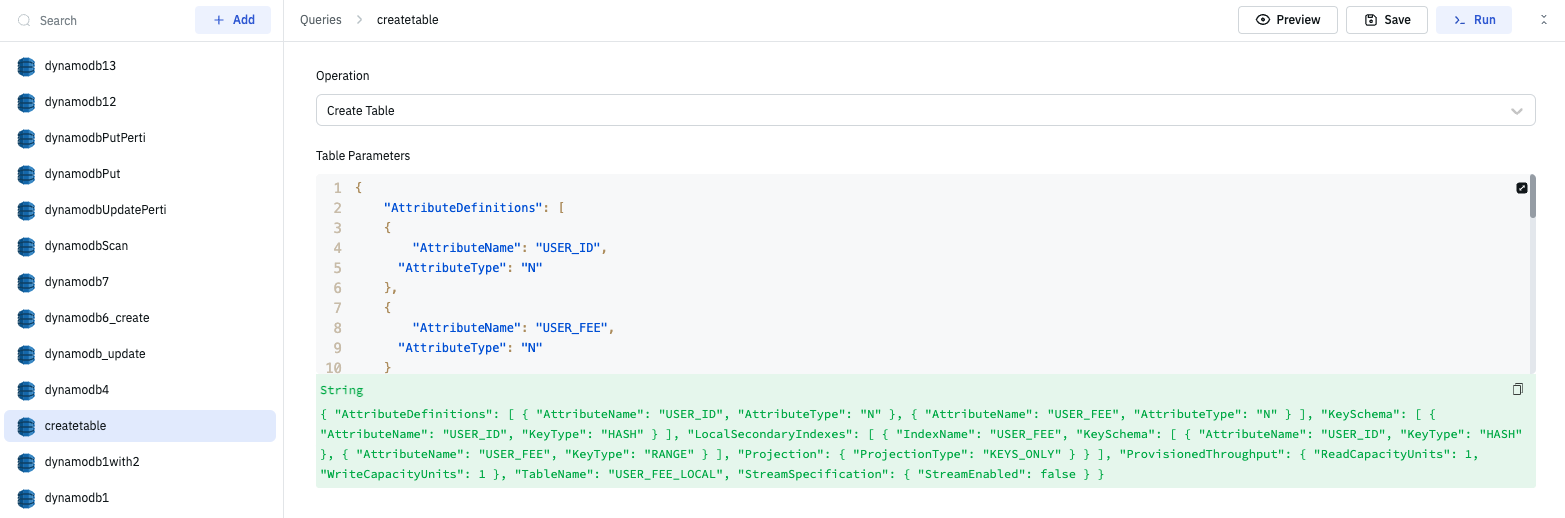Preview the query with the eye button
1565x518 pixels.
point(1287,20)
